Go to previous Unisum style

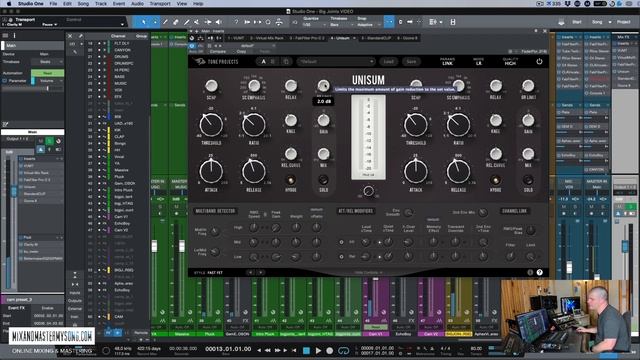click(x=251, y=272)
